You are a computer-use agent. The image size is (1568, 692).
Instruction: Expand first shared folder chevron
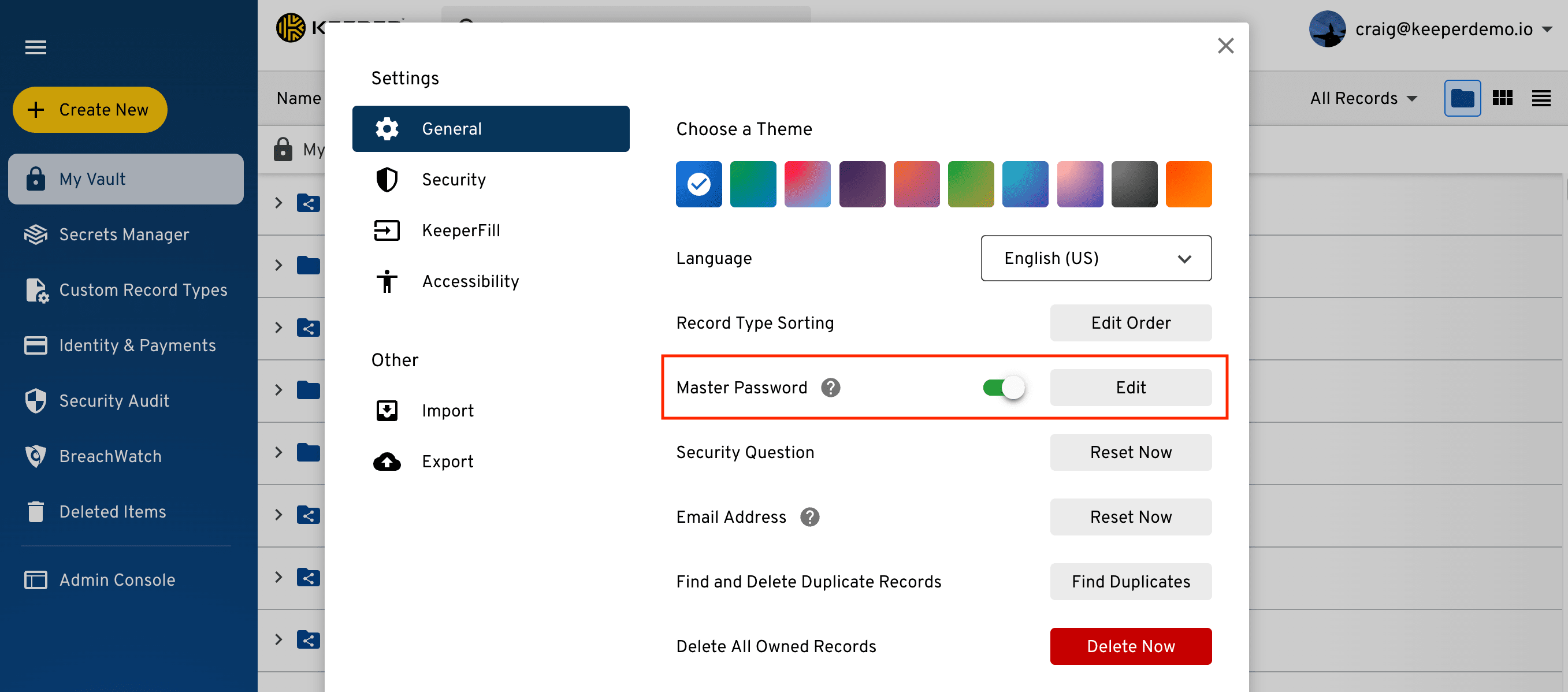279,203
